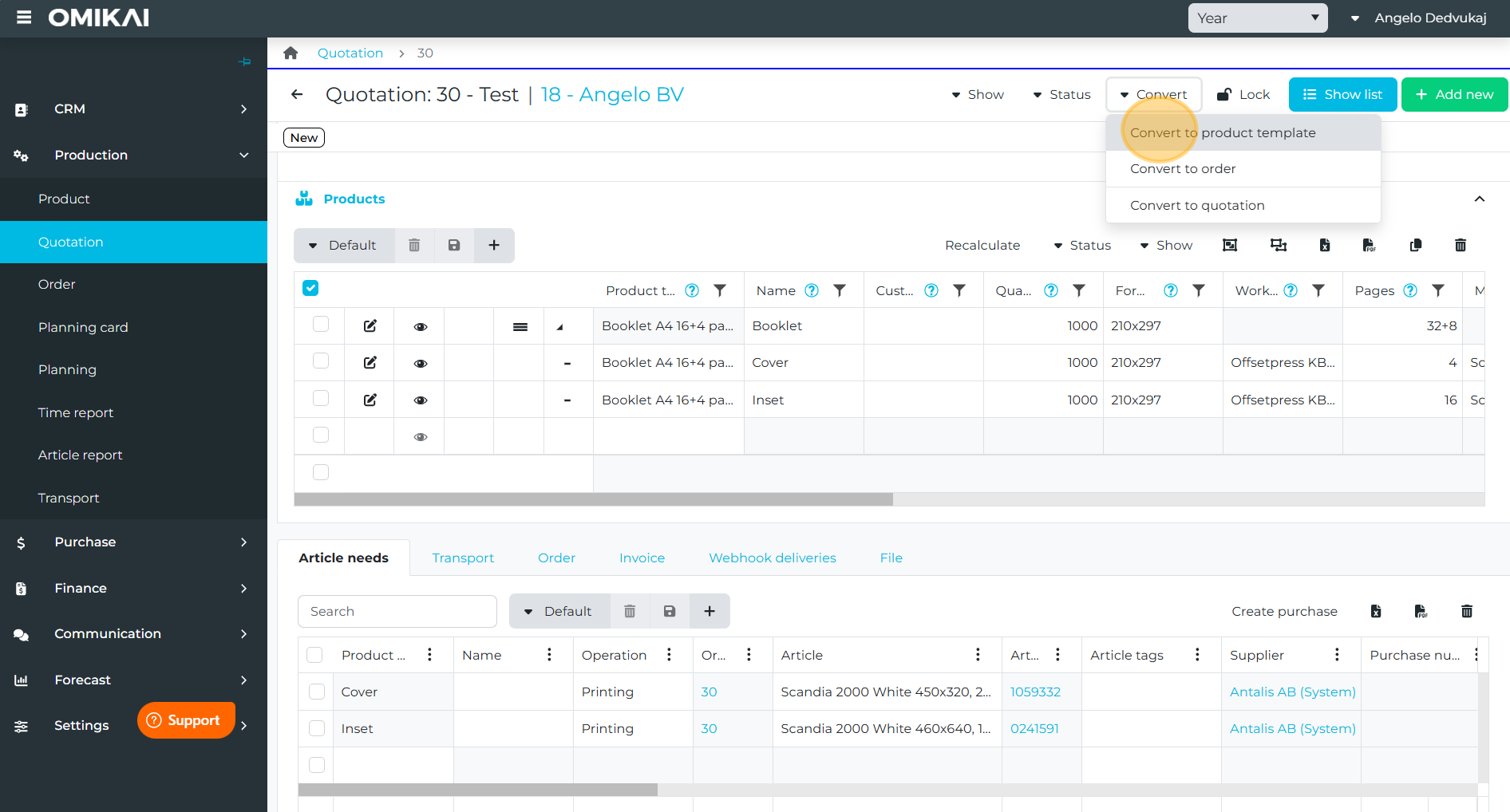Image resolution: width=1510 pixels, height=812 pixels.
Task: Open article link 1059332
Action: coord(1034,692)
